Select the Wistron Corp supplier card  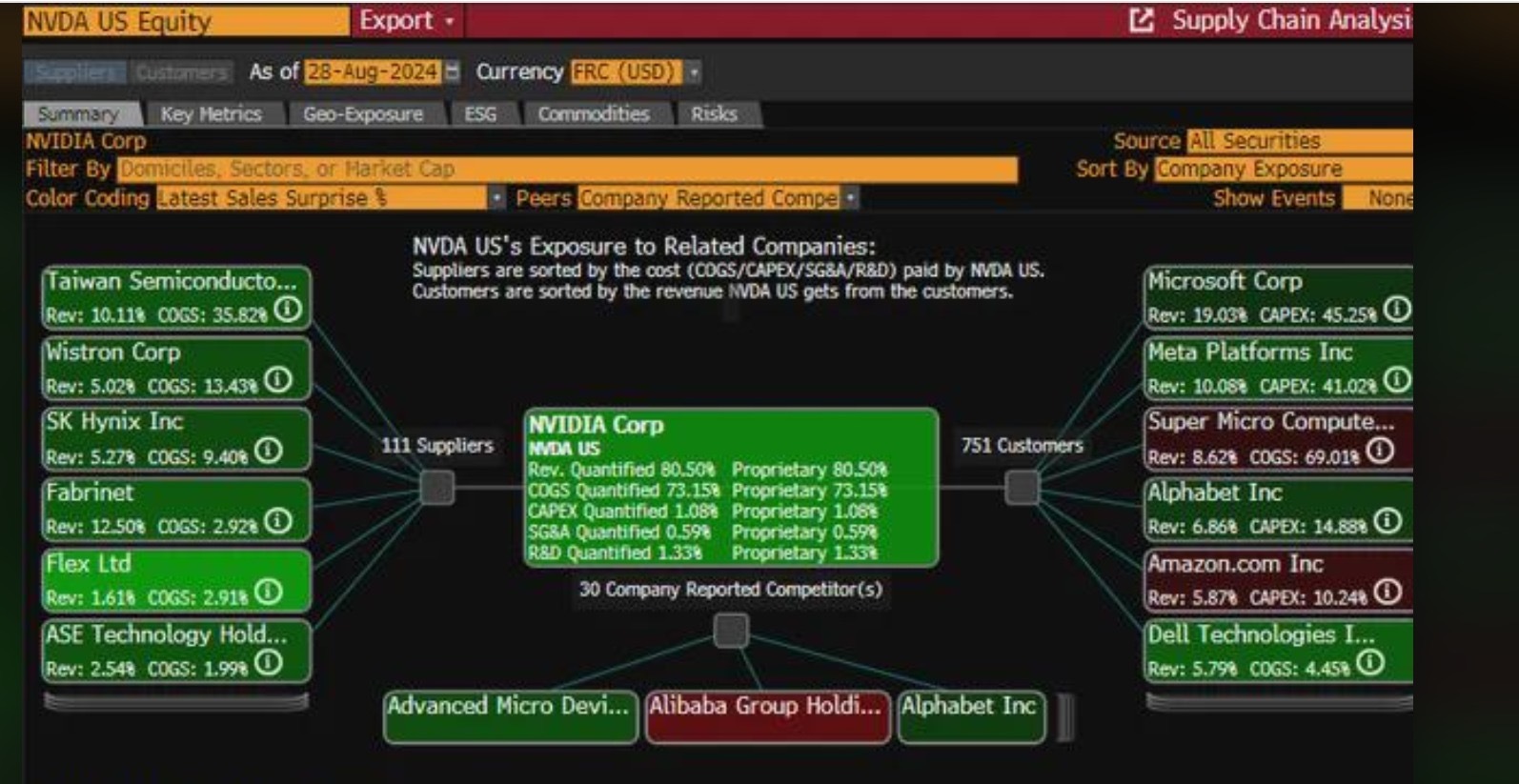point(176,368)
